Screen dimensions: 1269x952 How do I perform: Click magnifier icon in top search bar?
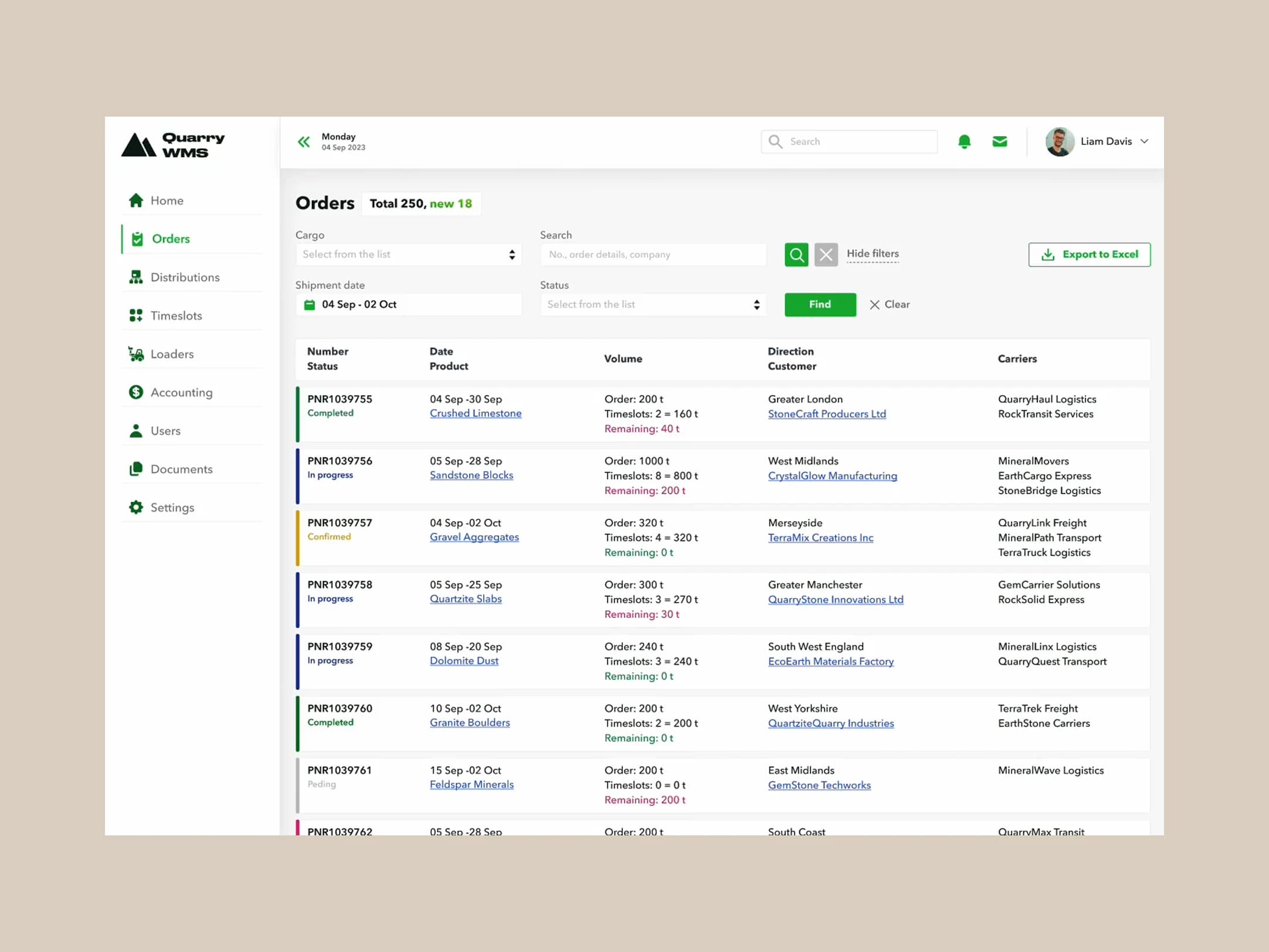(x=775, y=142)
